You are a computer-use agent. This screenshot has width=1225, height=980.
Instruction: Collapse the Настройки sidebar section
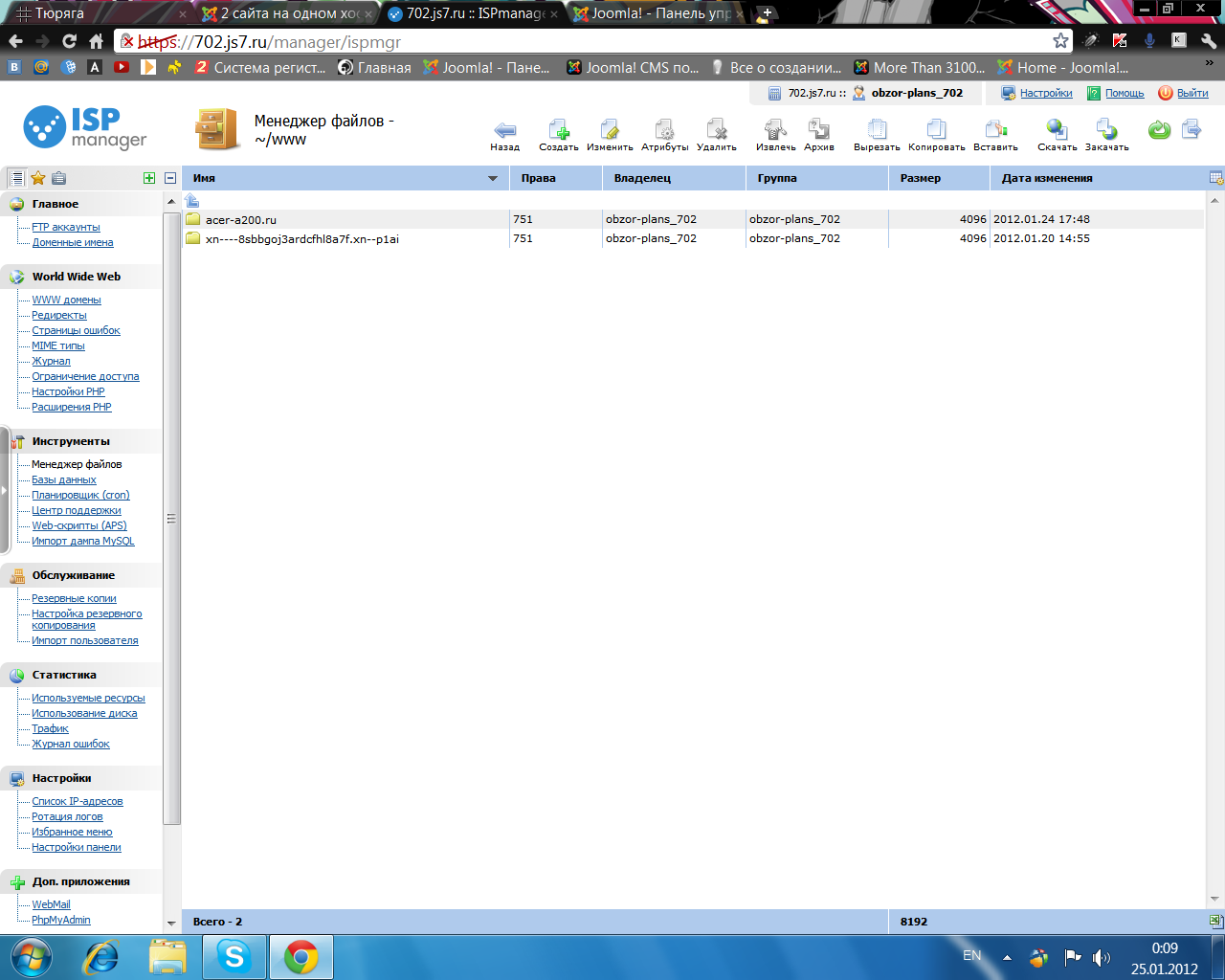point(62,778)
